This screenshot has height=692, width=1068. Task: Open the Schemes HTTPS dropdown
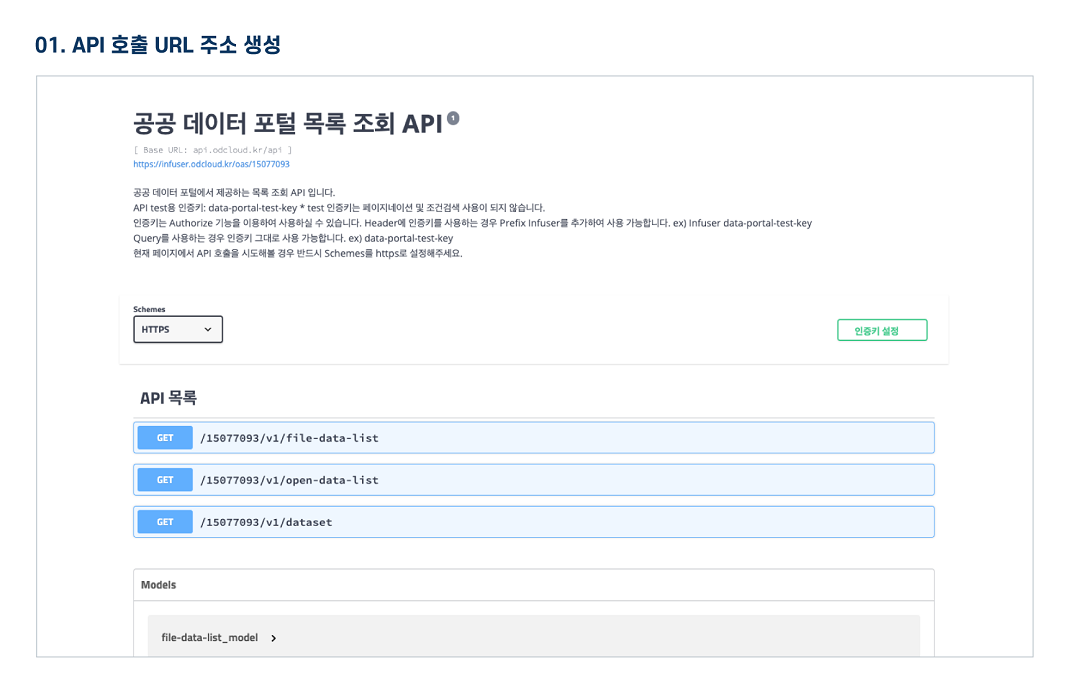[x=178, y=329]
